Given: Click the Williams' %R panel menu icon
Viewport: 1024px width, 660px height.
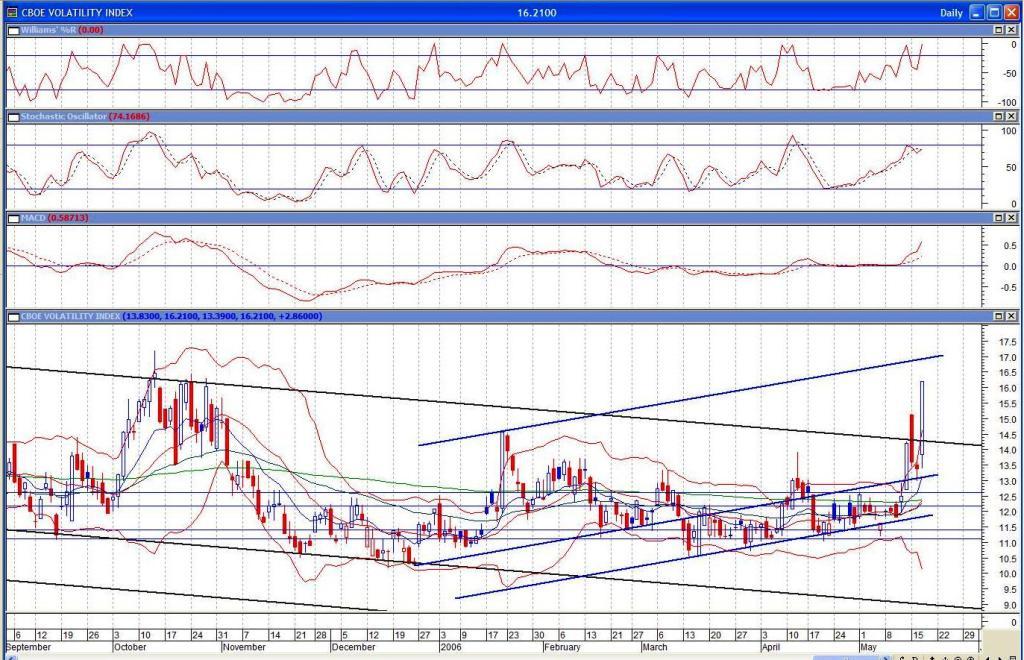Looking at the screenshot, I should [x=13, y=30].
